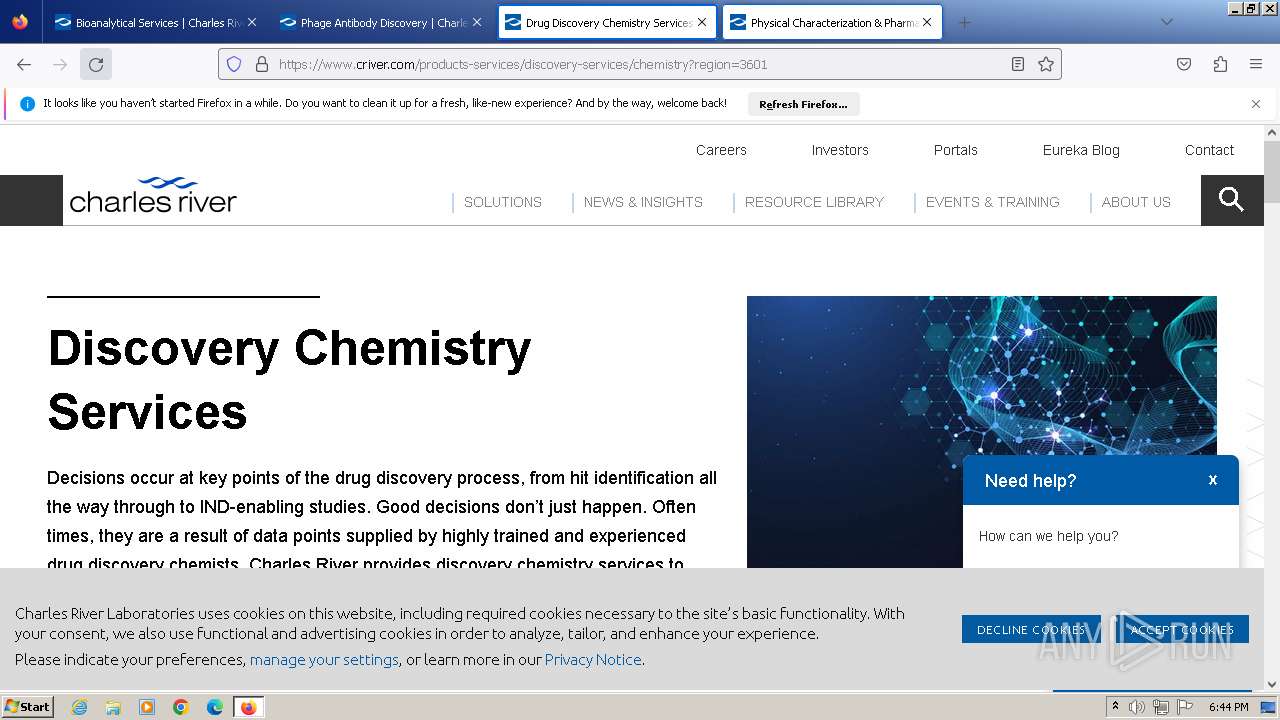Click the Charles River logo
1280x720 pixels.
coord(153,196)
